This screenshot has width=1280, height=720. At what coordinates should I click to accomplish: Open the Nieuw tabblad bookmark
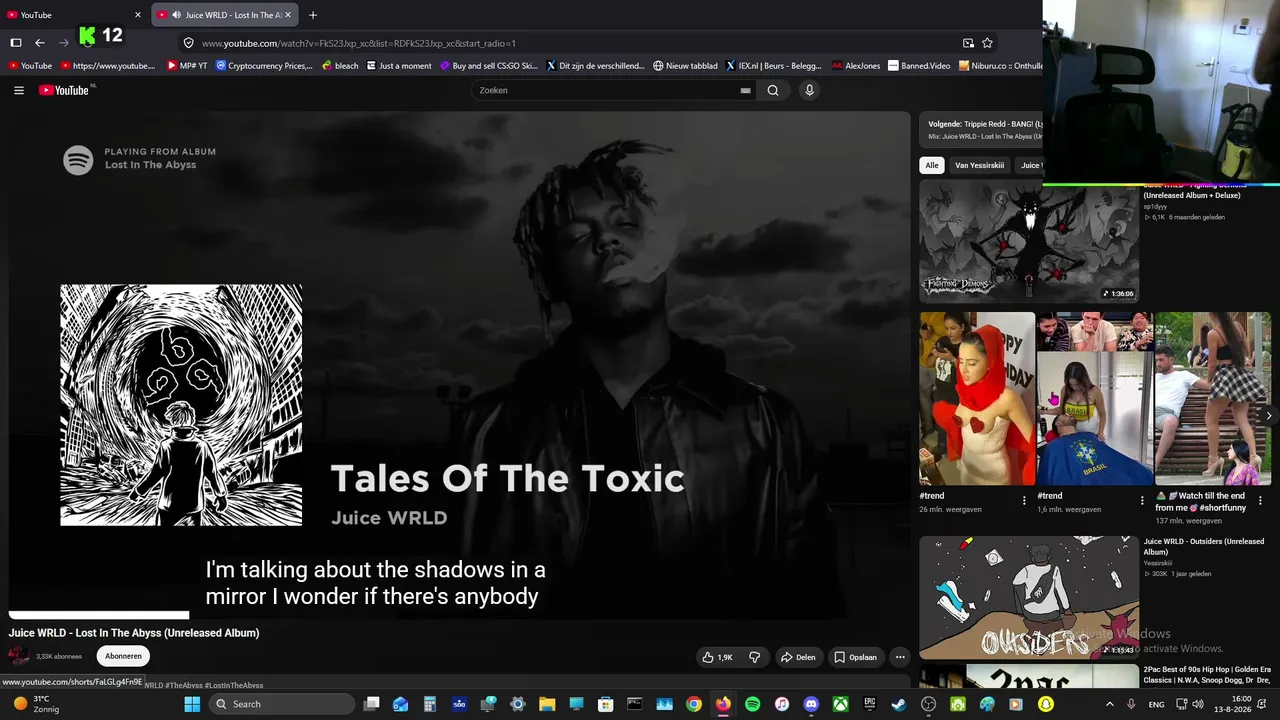tap(685, 66)
